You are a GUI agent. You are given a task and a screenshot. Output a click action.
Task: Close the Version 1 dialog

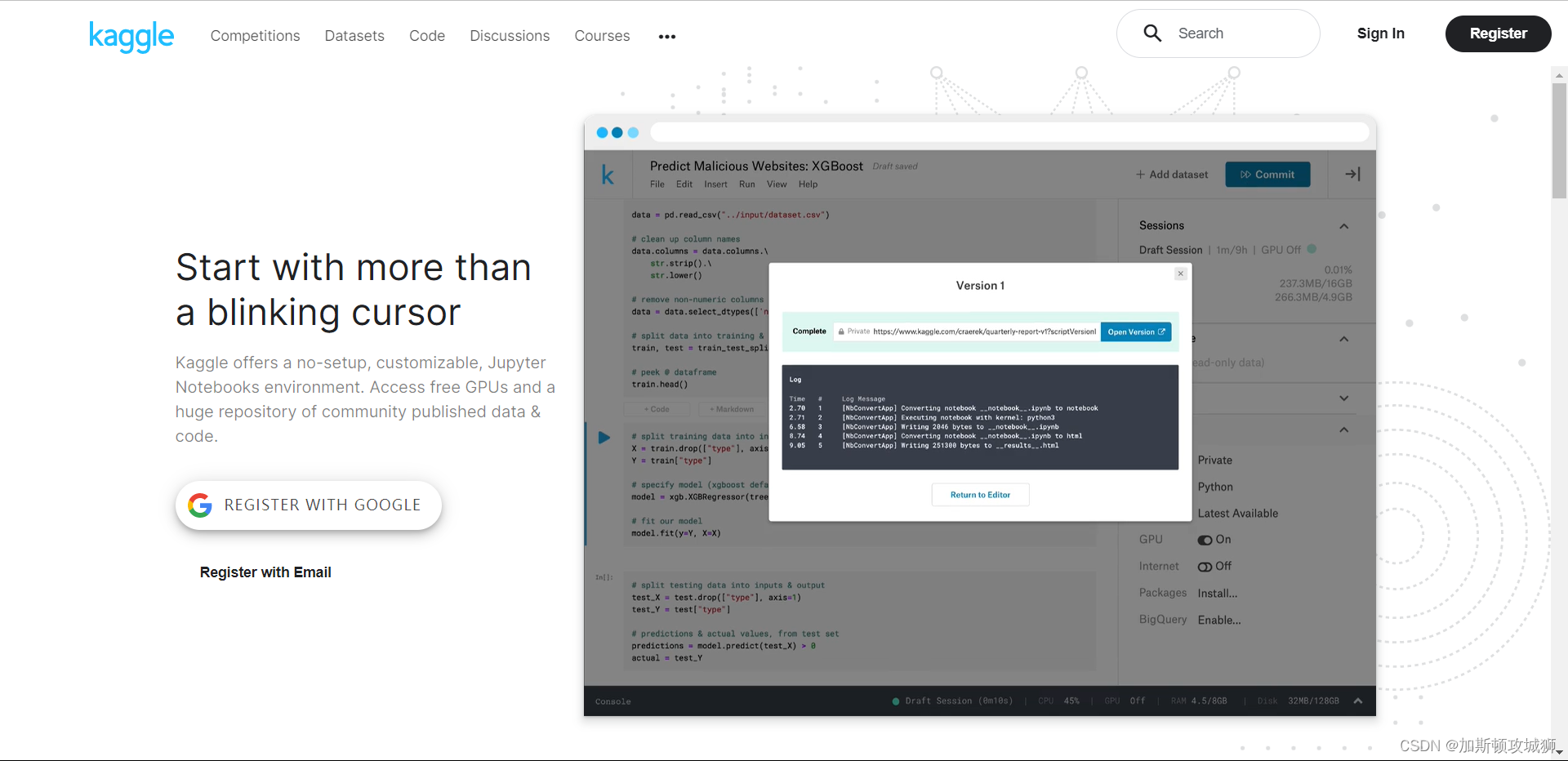[x=1180, y=274]
